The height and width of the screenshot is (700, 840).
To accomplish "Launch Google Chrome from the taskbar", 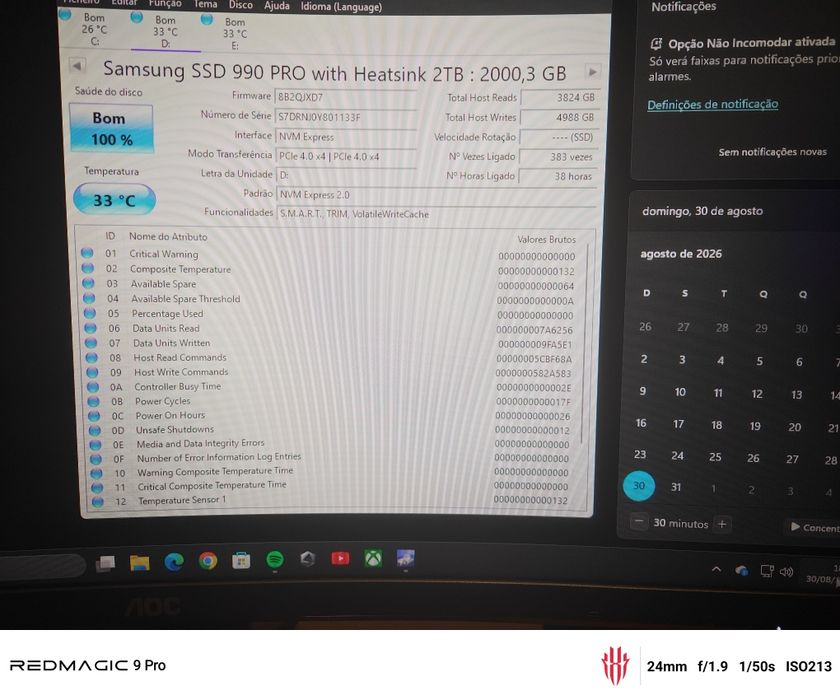I will pos(208,561).
